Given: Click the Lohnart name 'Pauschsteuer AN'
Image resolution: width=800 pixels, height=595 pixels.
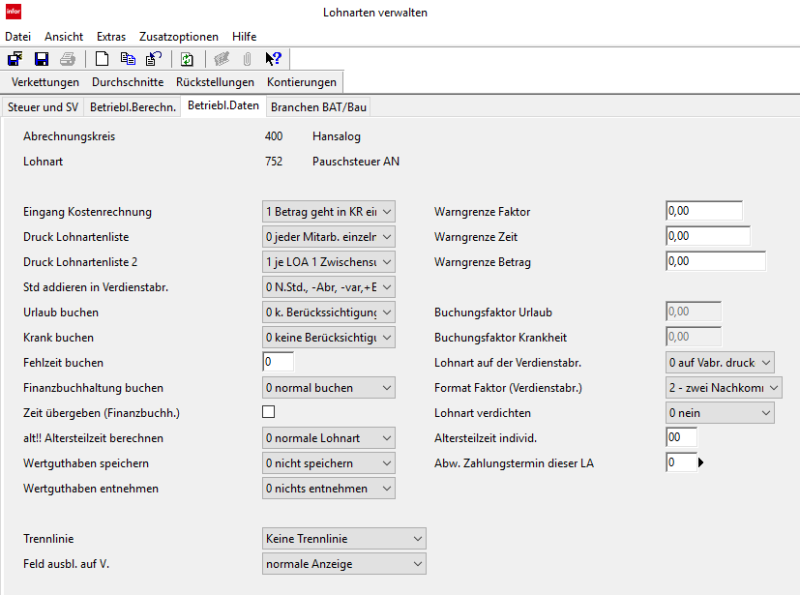Looking at the screenshot, I should [356, 161].
